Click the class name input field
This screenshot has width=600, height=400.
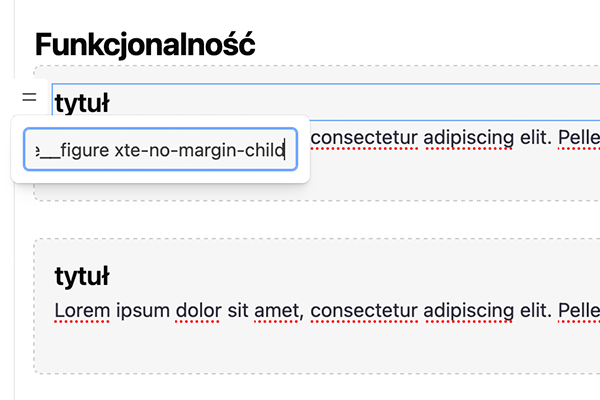coord(160,150)
